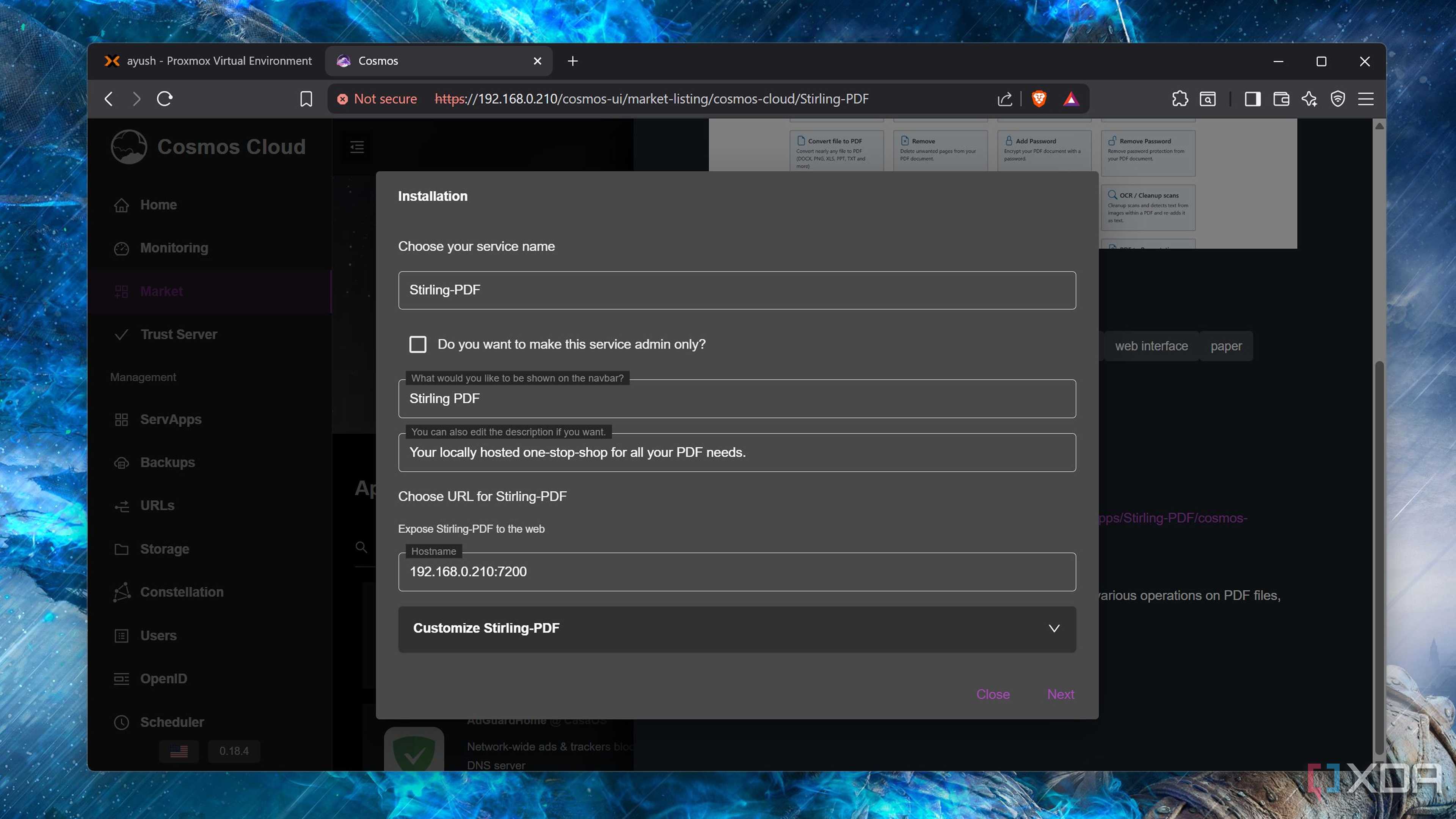
Task: Bookmark this page with the bookmark icon
Action: (x=306, y=99)
